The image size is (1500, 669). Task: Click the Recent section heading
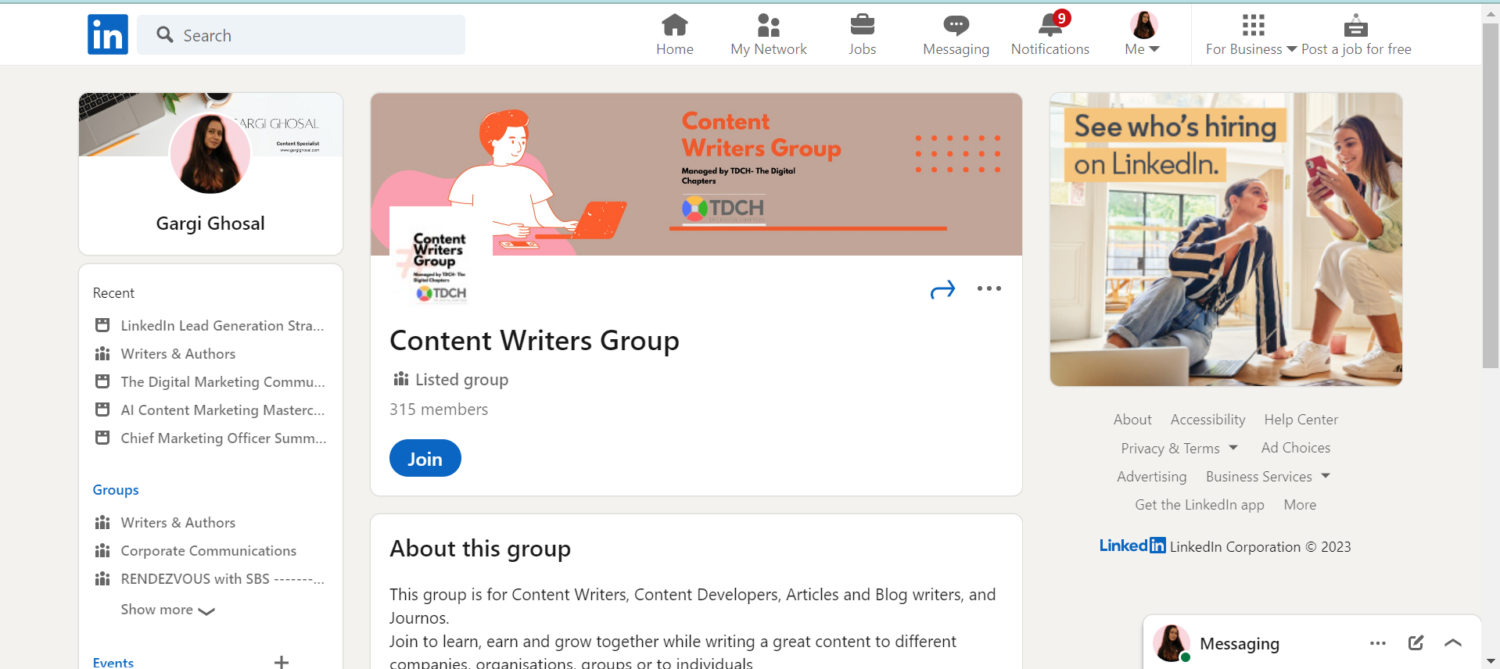click(113, 293)
